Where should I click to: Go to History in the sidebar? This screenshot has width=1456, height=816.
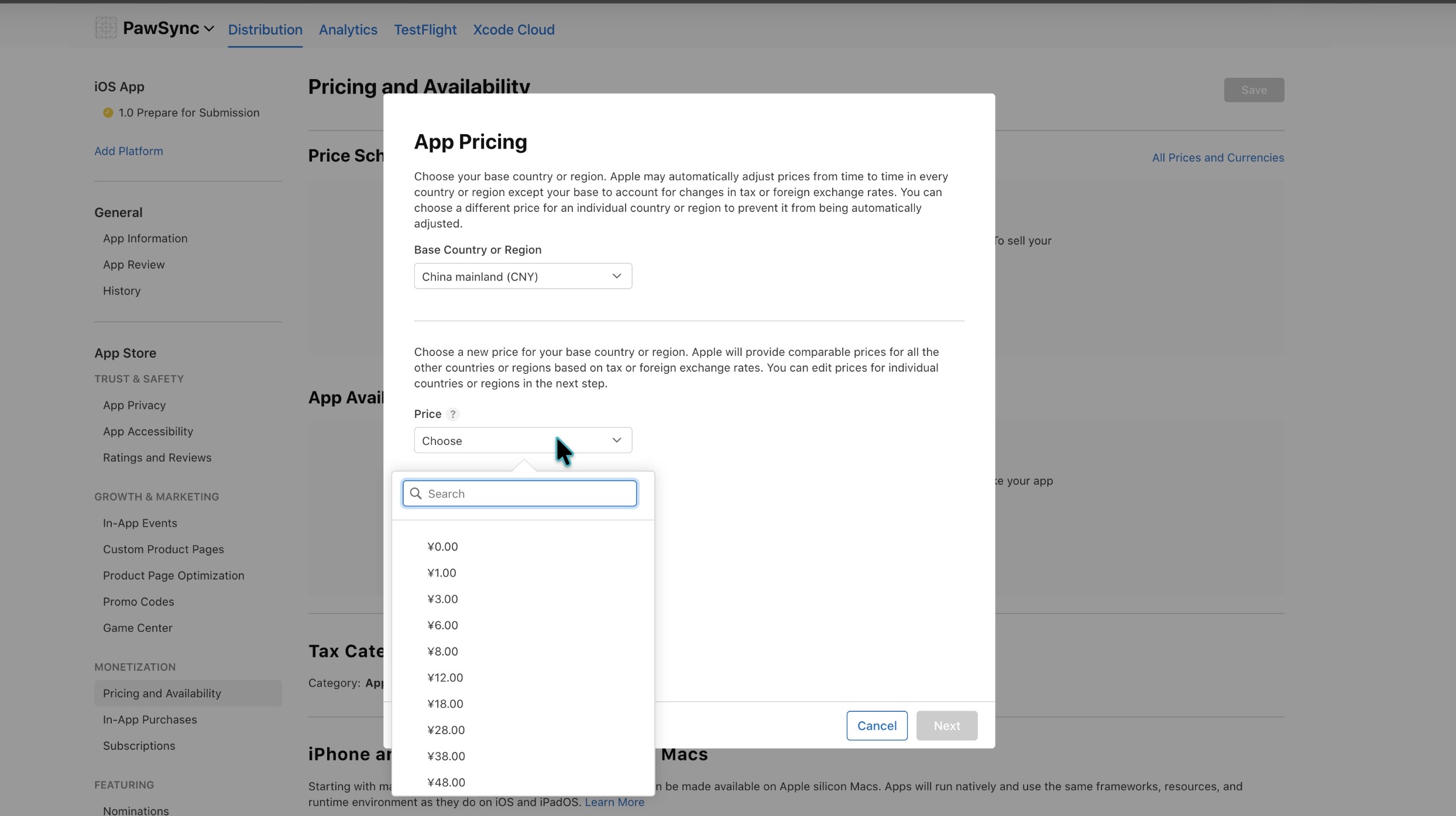tap(122, 291)
